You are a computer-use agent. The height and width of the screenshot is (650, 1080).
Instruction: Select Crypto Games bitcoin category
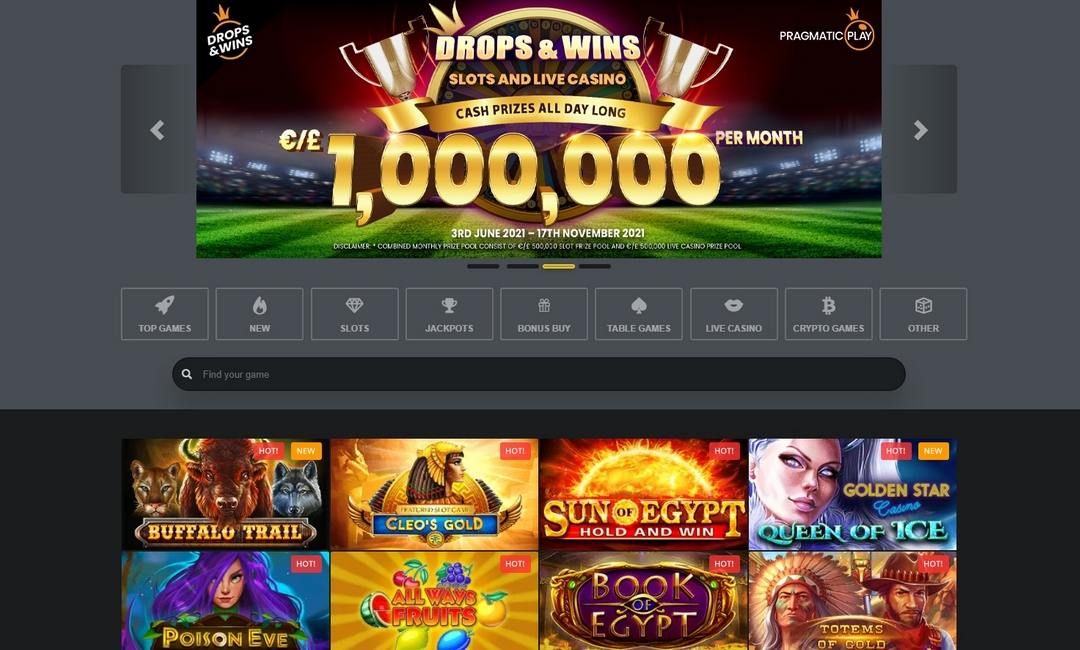click(x=829, y=314)
